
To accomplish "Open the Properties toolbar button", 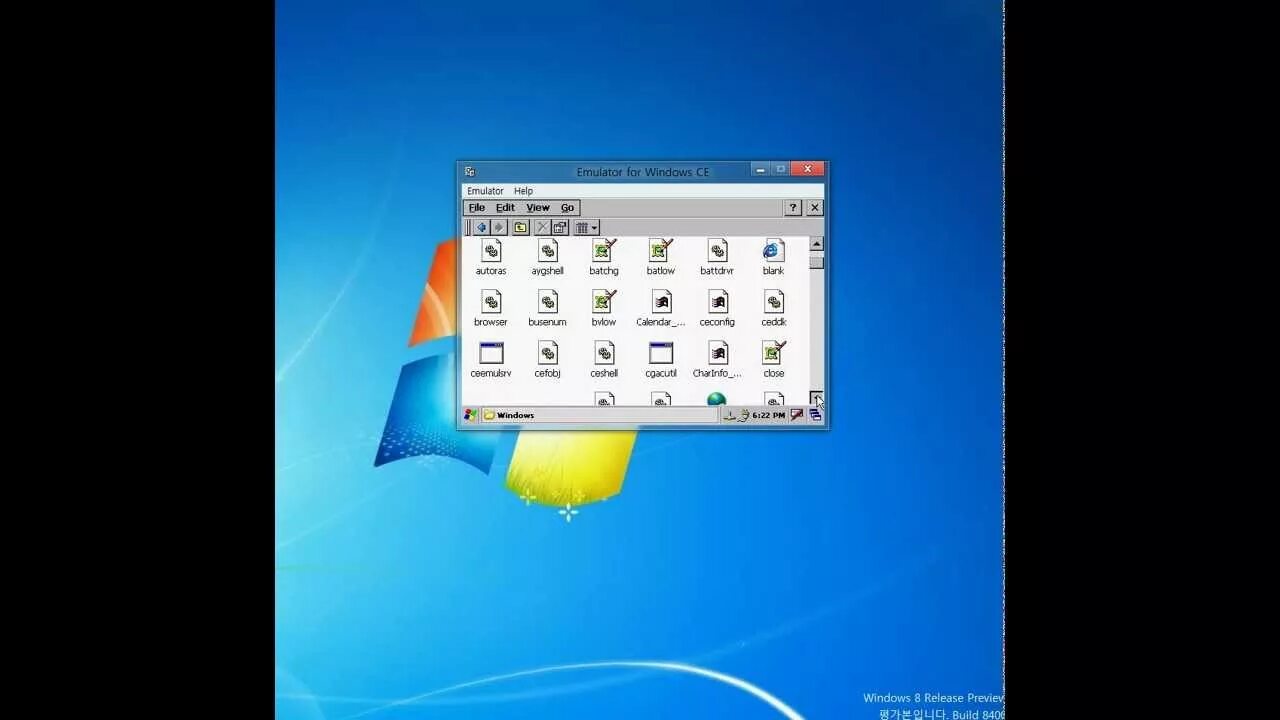I will click(560, 228).
